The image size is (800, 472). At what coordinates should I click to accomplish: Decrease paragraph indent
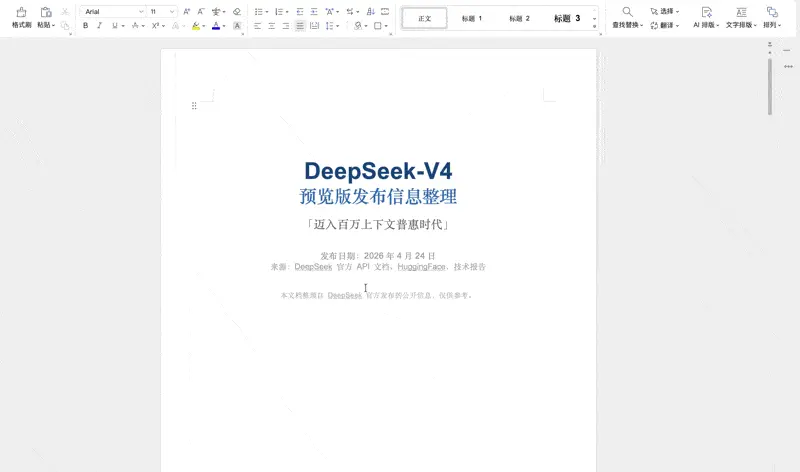pyautogui.click(x=299, y=11)
